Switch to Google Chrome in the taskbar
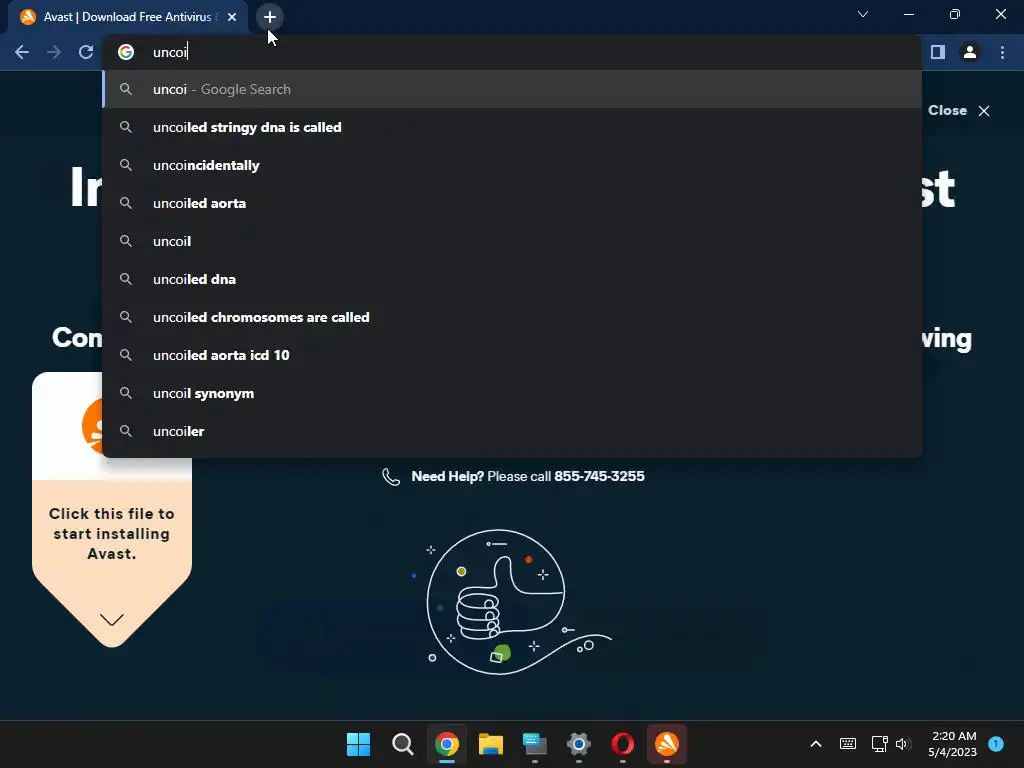 [x=447, y=744]
